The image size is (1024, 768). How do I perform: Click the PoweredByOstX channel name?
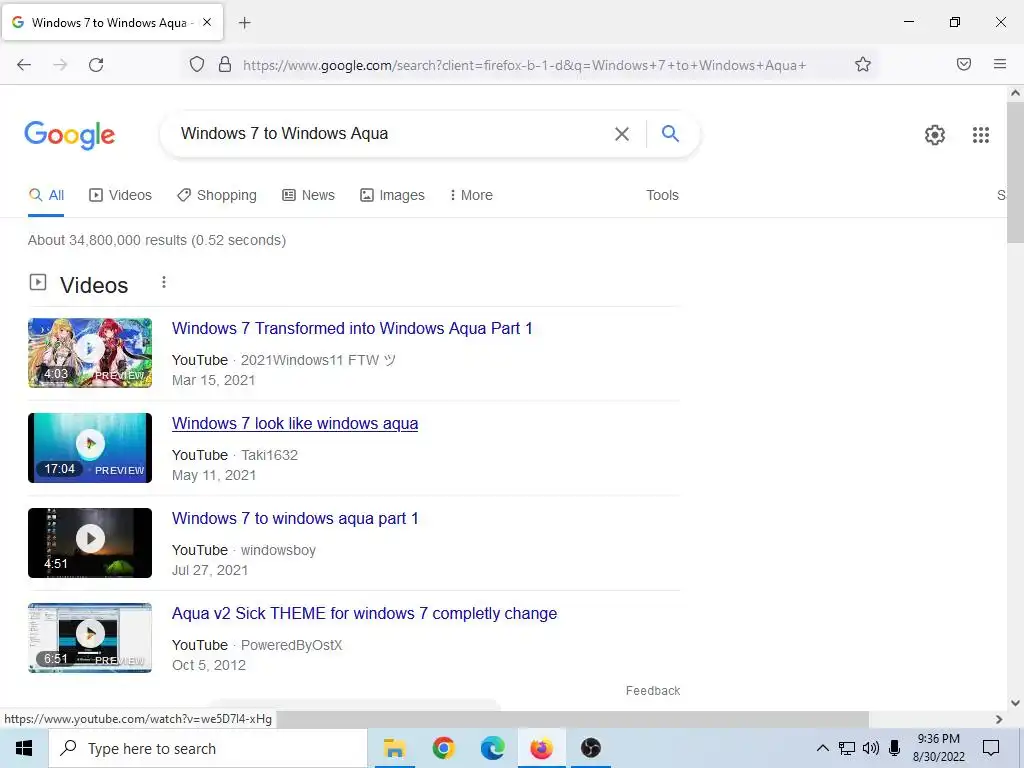[291, 645]
